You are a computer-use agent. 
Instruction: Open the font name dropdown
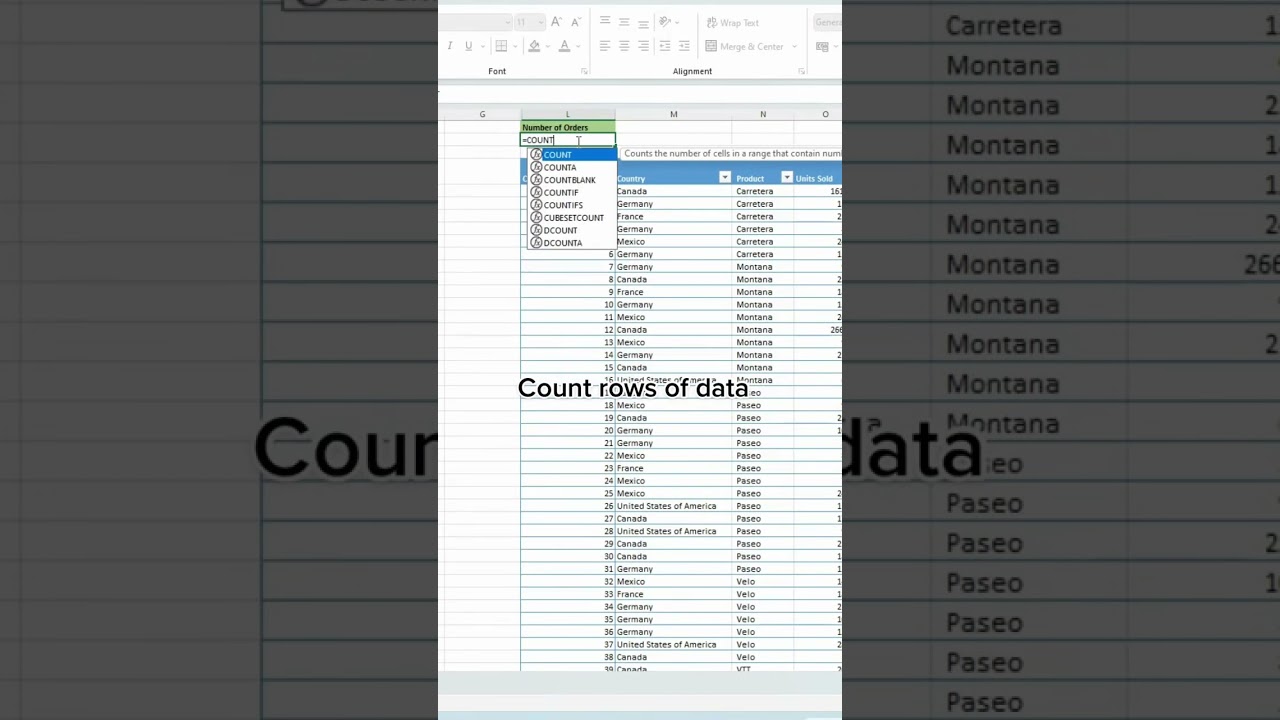(508, 22)
